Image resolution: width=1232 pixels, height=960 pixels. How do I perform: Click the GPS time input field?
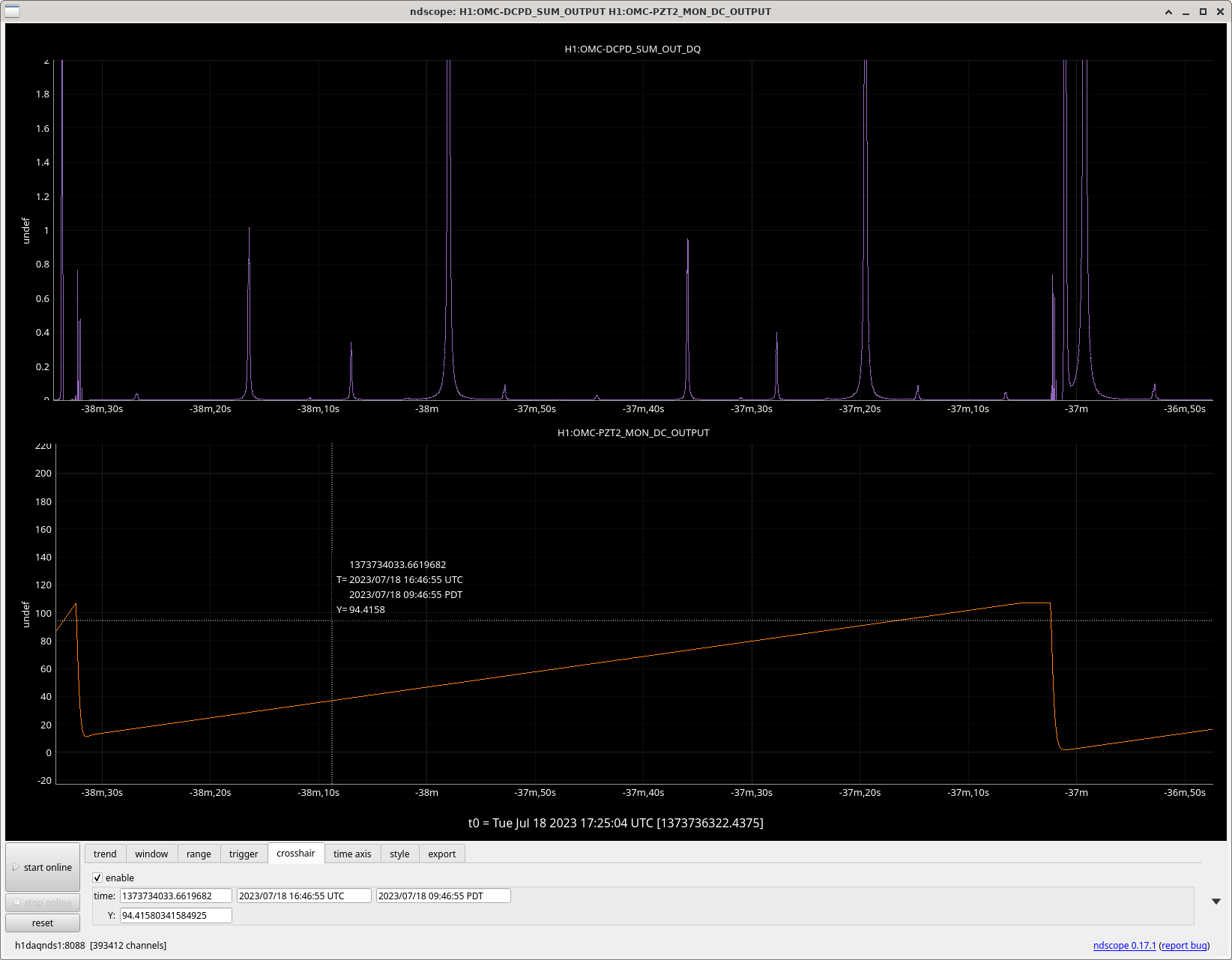(176, 896)
